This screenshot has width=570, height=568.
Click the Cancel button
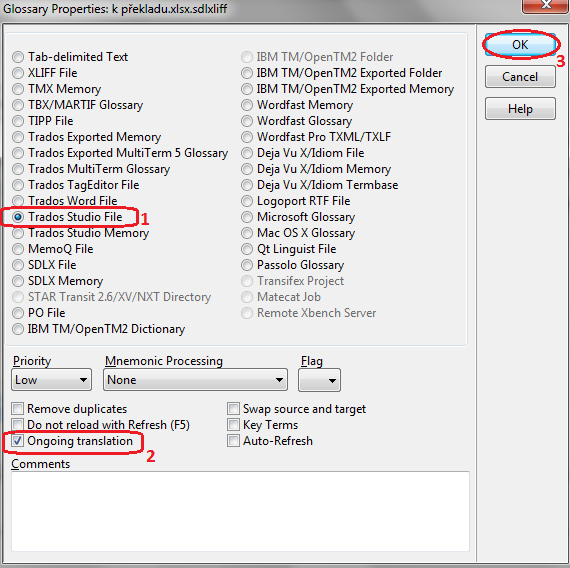pos(520,77)
